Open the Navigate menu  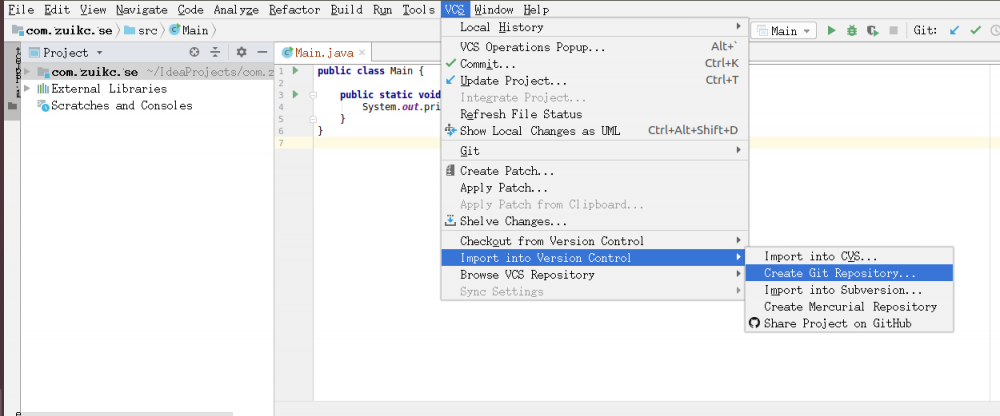pyautogui.click(x=142, y=10)
